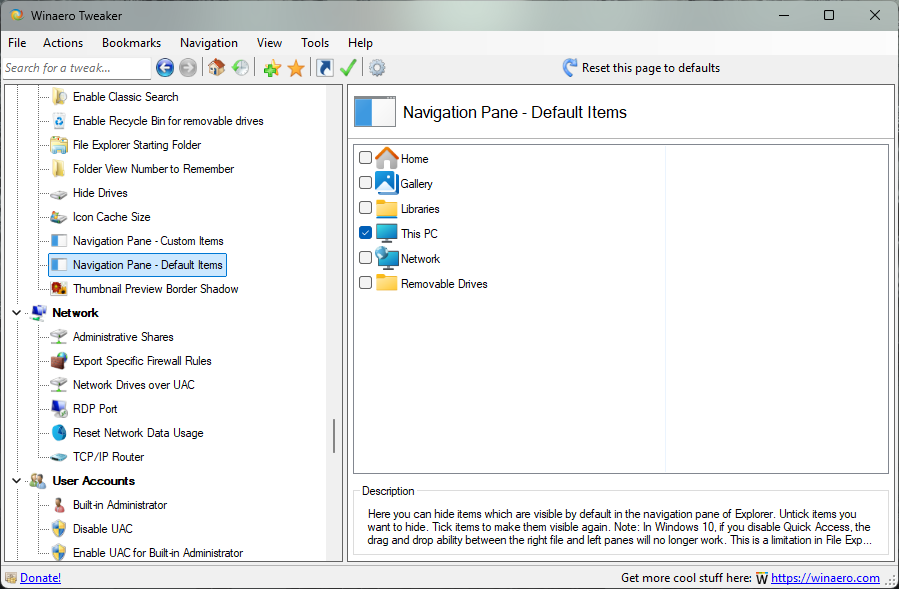Click the This PC label text

[x=419, y=233]
